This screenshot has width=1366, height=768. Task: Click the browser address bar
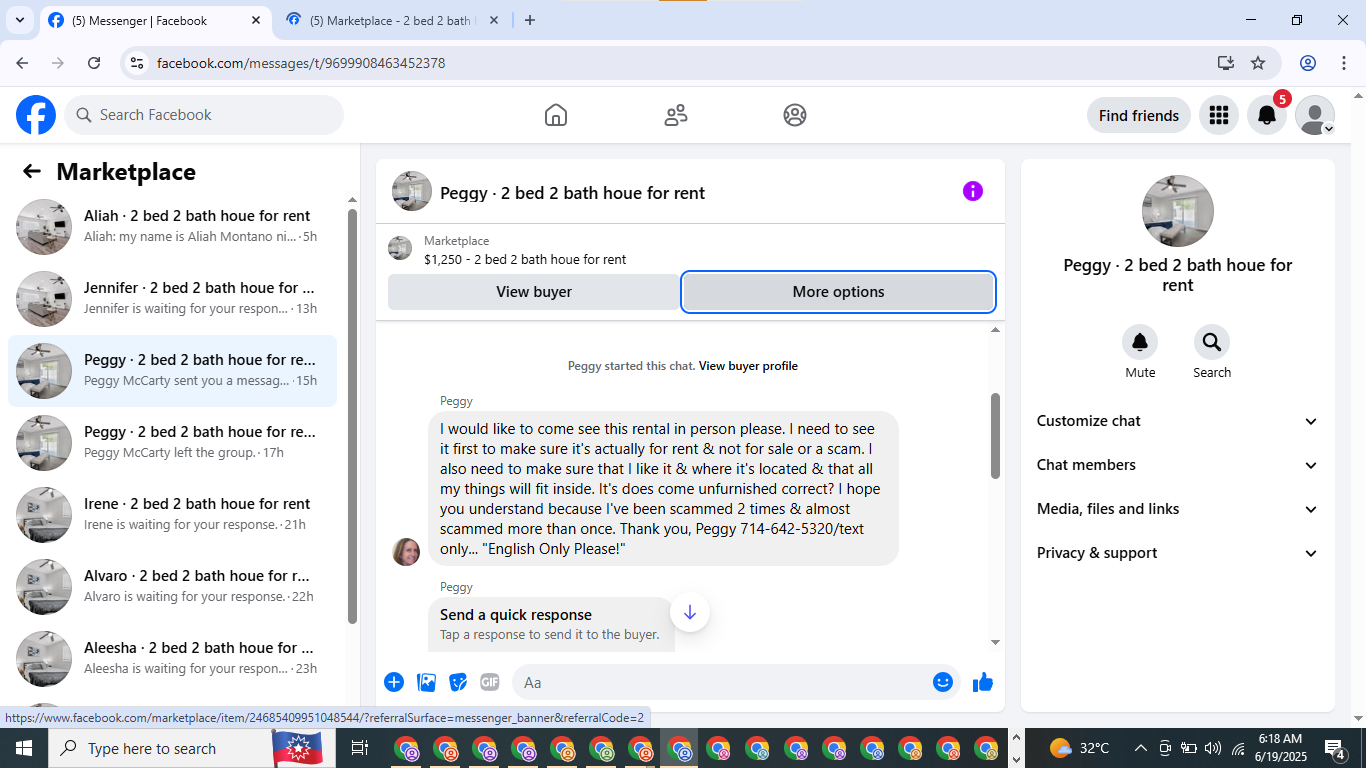tap(680, 63)
